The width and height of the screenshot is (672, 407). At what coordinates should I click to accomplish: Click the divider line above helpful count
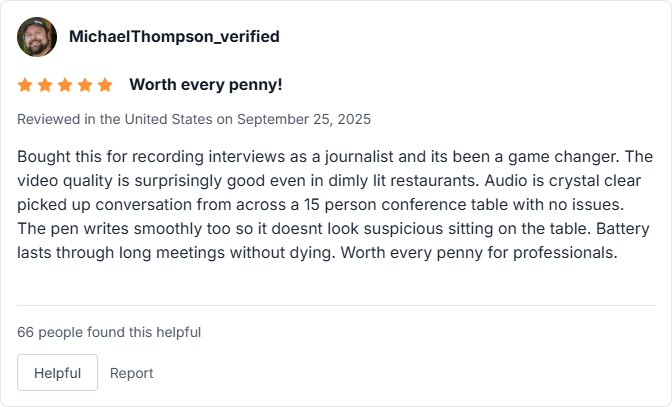(x=336, y=305)
